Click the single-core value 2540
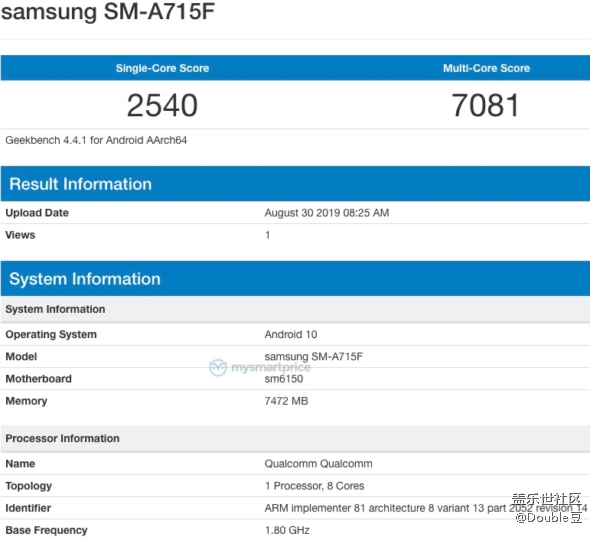590x540 pixels. tap(162, 105)
